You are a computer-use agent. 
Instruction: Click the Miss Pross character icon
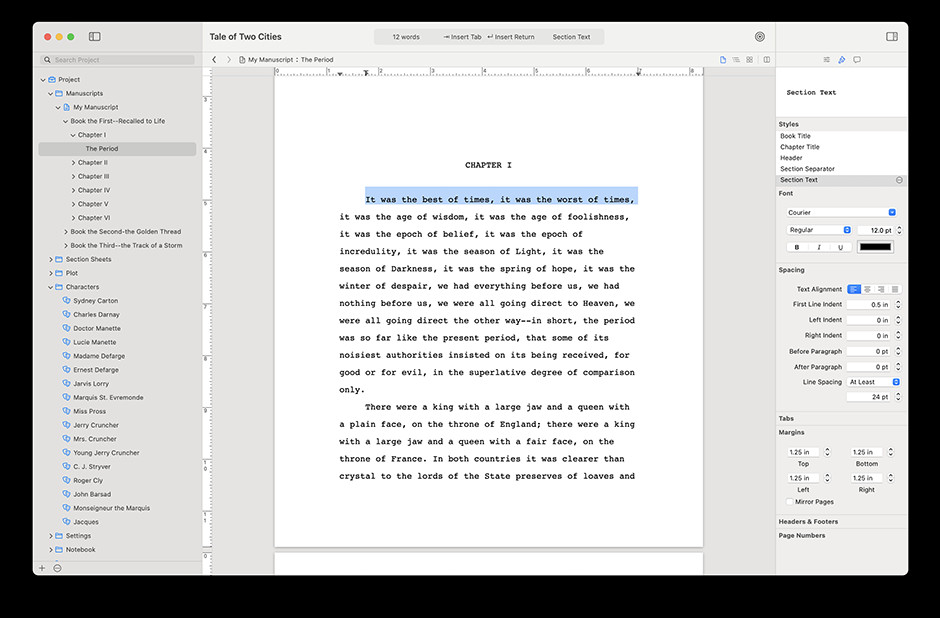67,411
